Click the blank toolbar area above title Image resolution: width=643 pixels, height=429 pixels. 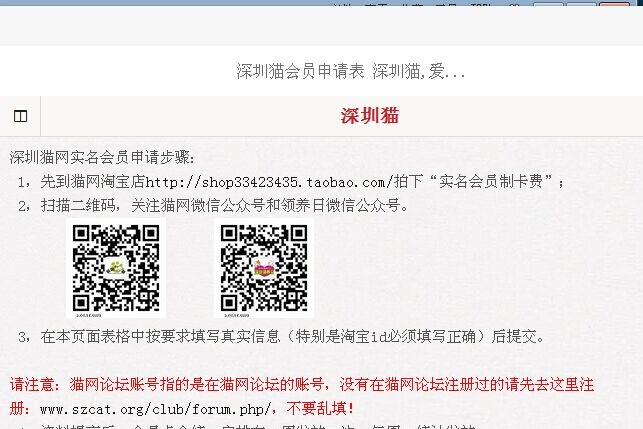[322, 25]
